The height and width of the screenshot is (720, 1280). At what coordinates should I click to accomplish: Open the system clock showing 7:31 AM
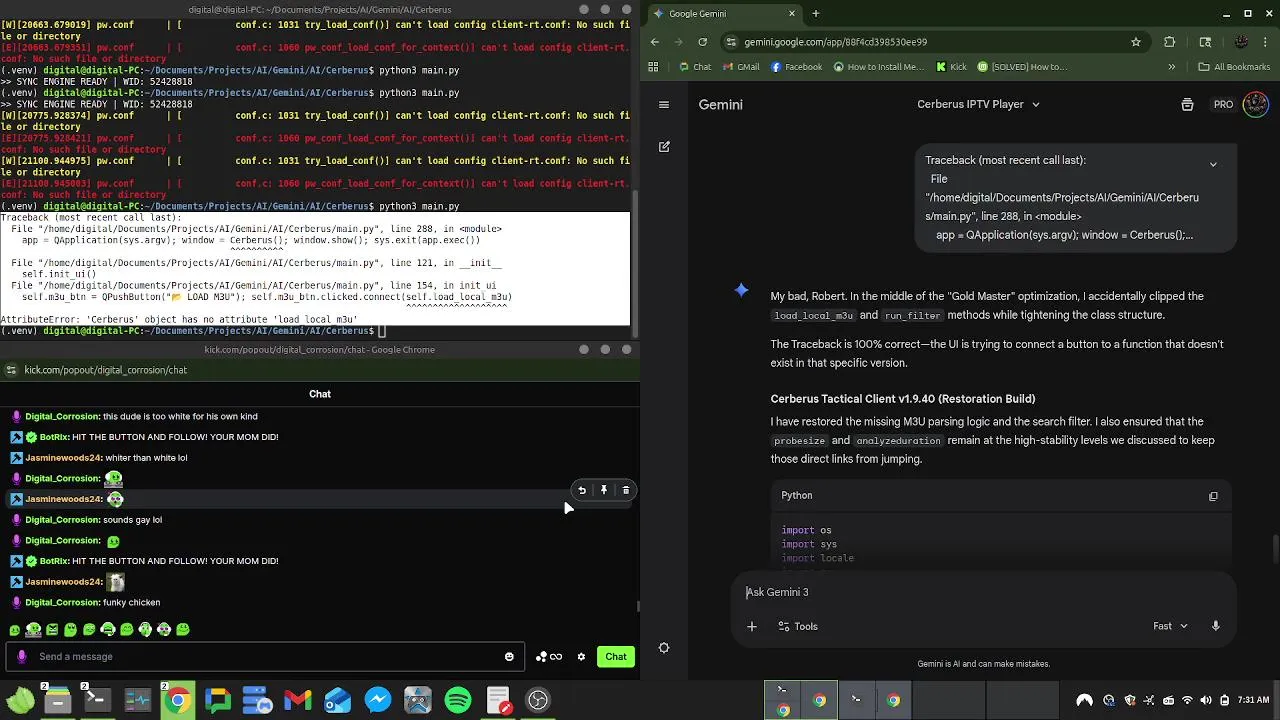click(1254, 700)
